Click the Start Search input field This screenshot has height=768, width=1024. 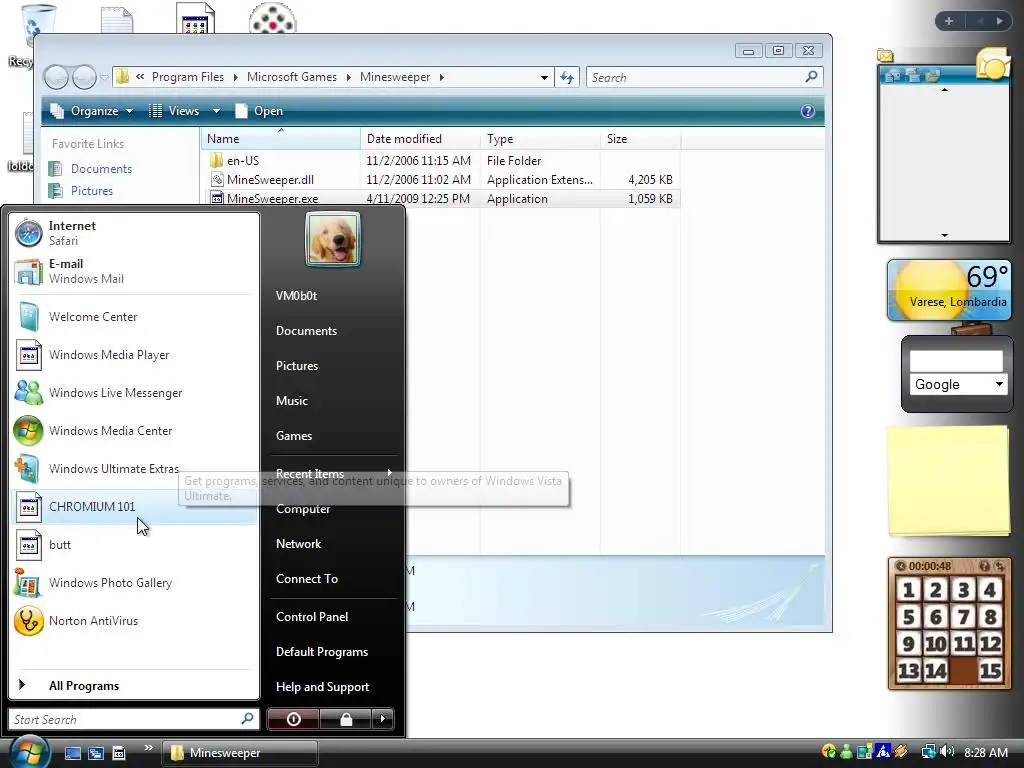click(133, 719)
